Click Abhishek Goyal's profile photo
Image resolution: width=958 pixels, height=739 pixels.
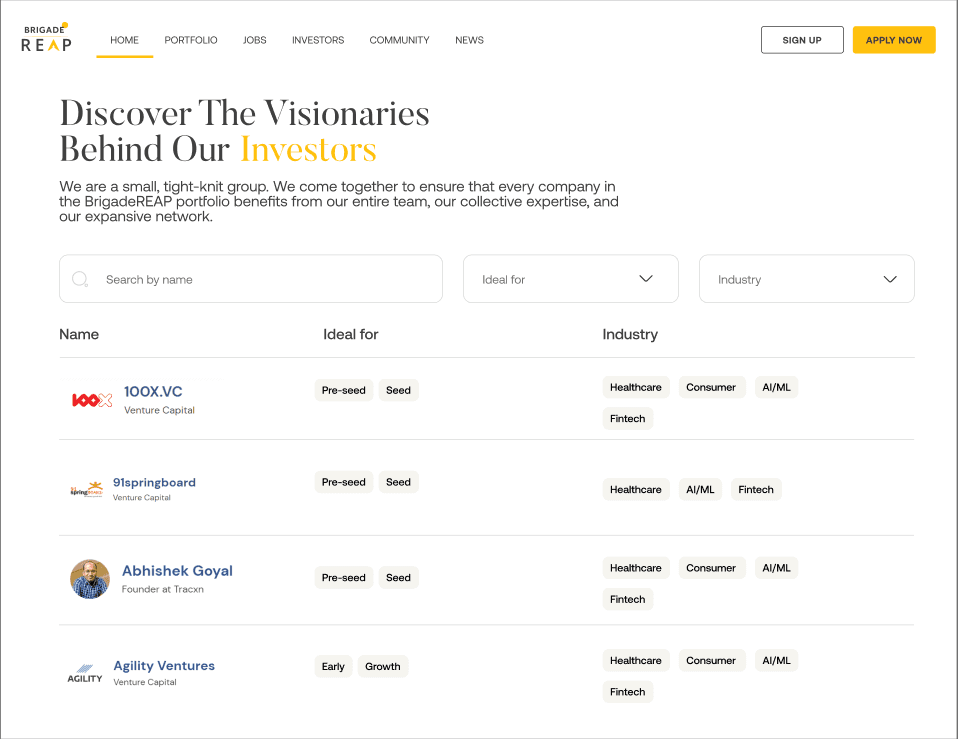pos(90,579)
